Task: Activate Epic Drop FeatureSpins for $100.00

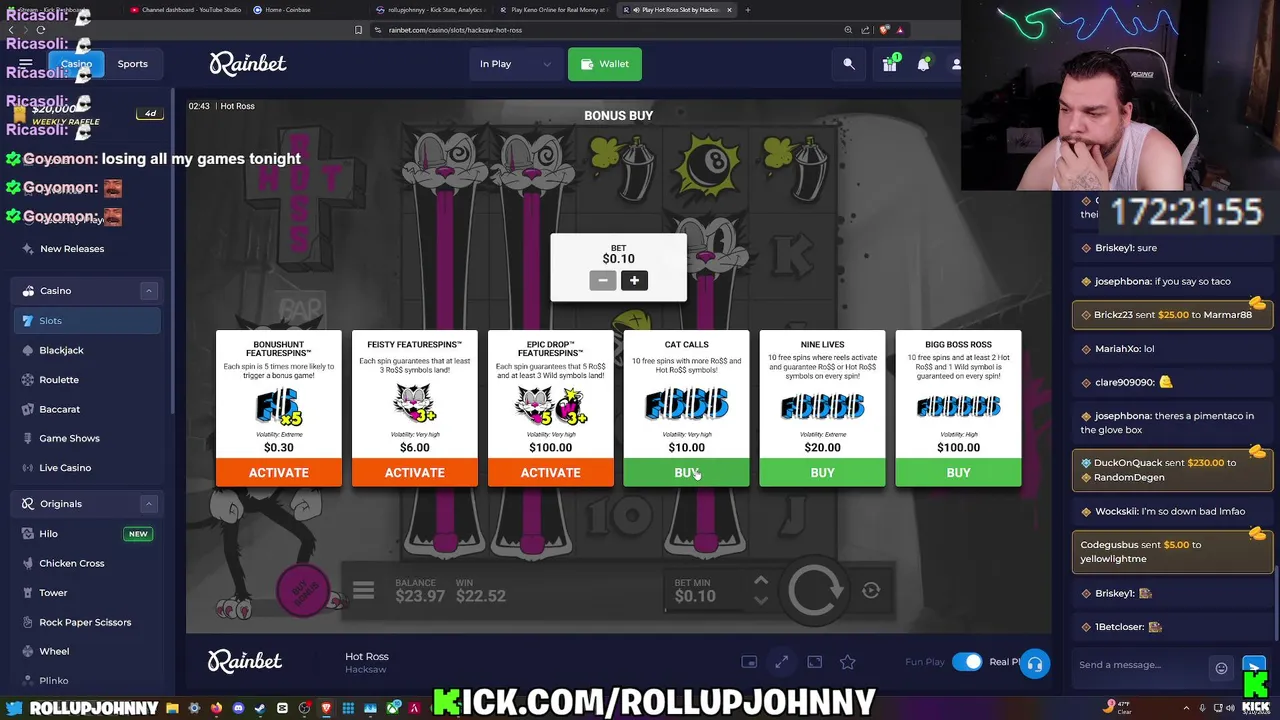Action: point(551,472)
